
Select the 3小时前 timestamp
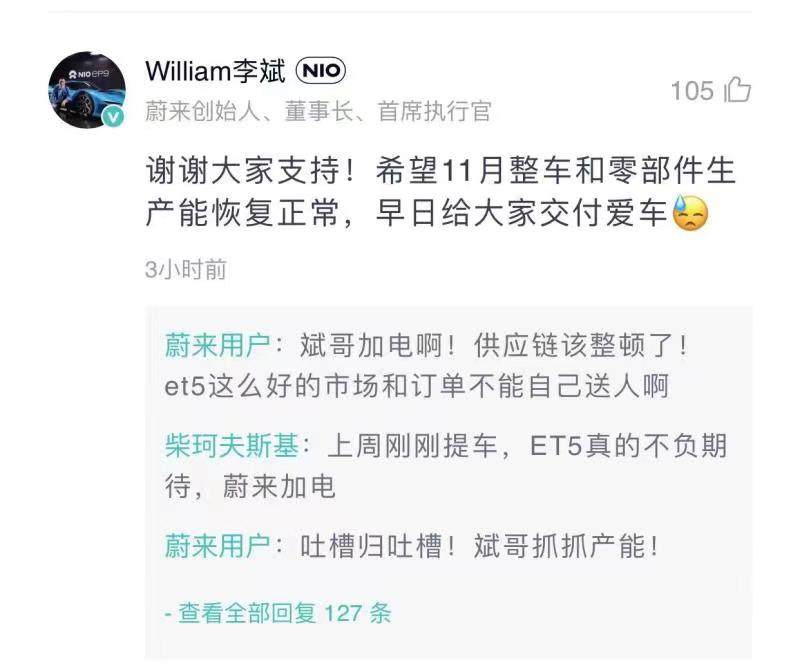tap(186, 269)
